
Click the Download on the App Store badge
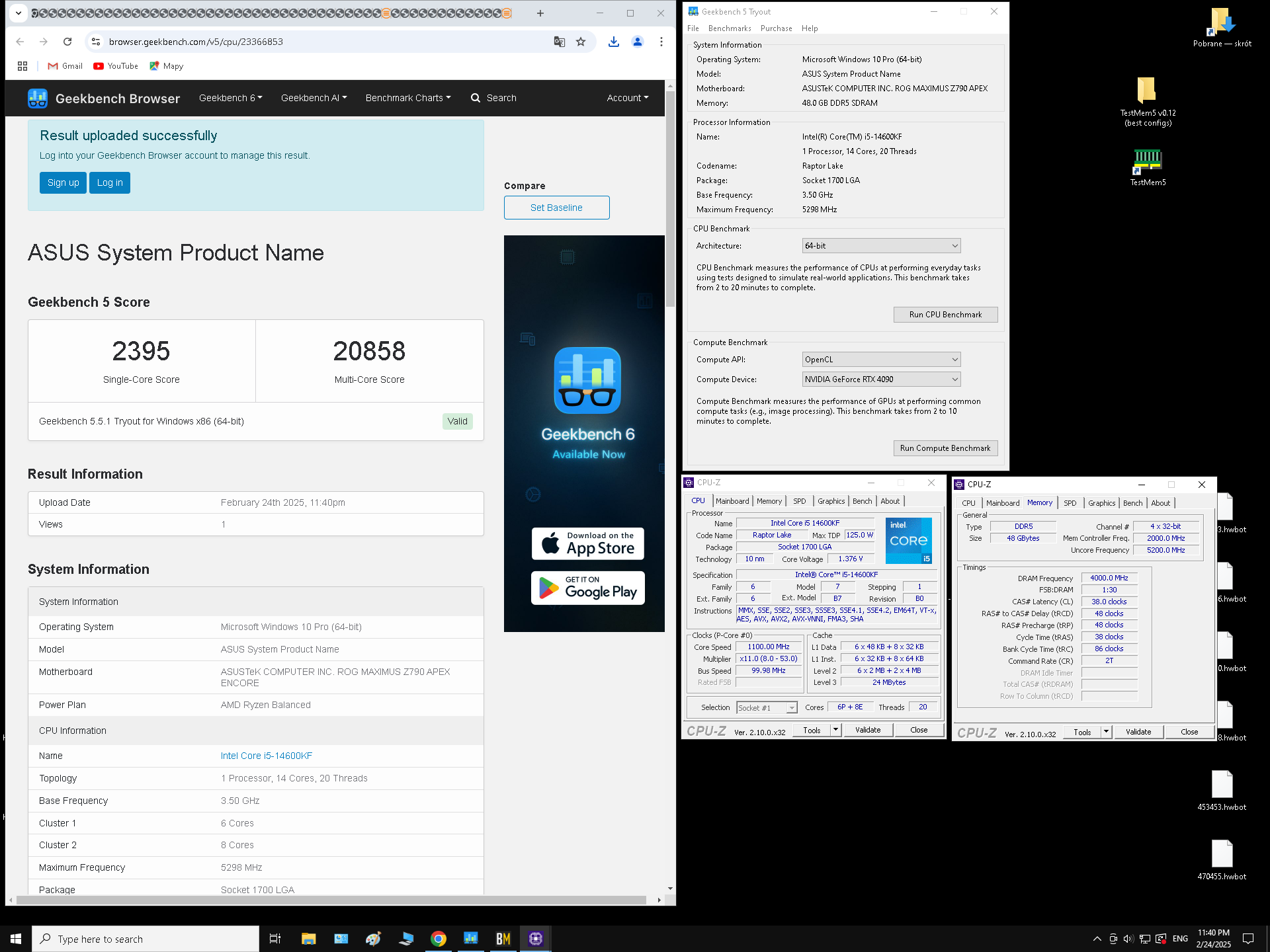(587, 543)
